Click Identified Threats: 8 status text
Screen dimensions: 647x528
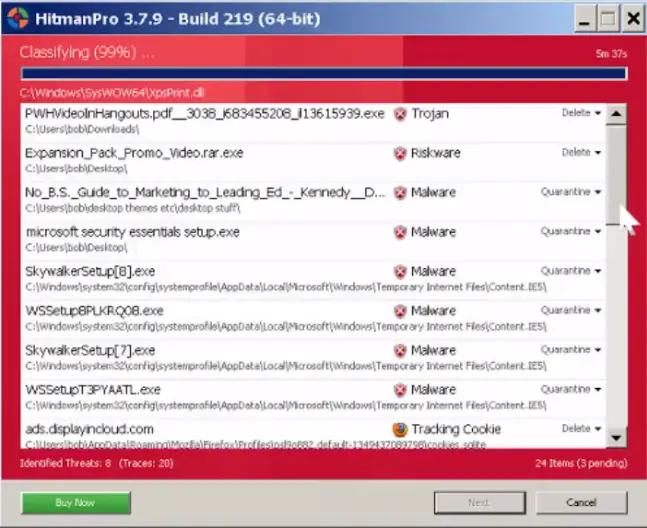click(65, 463)
